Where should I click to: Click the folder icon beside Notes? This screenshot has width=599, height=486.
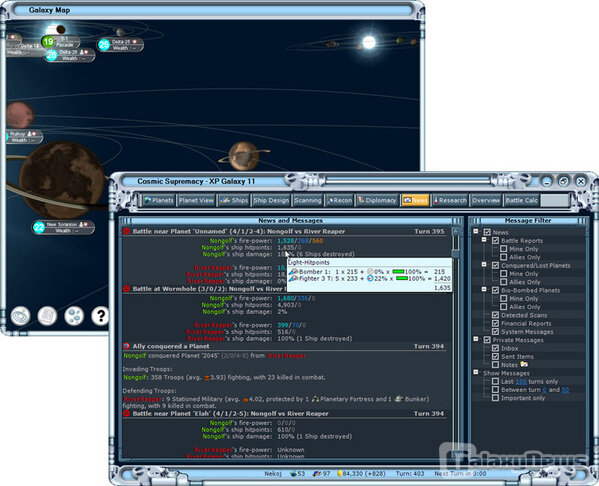(x=524, y=364)
